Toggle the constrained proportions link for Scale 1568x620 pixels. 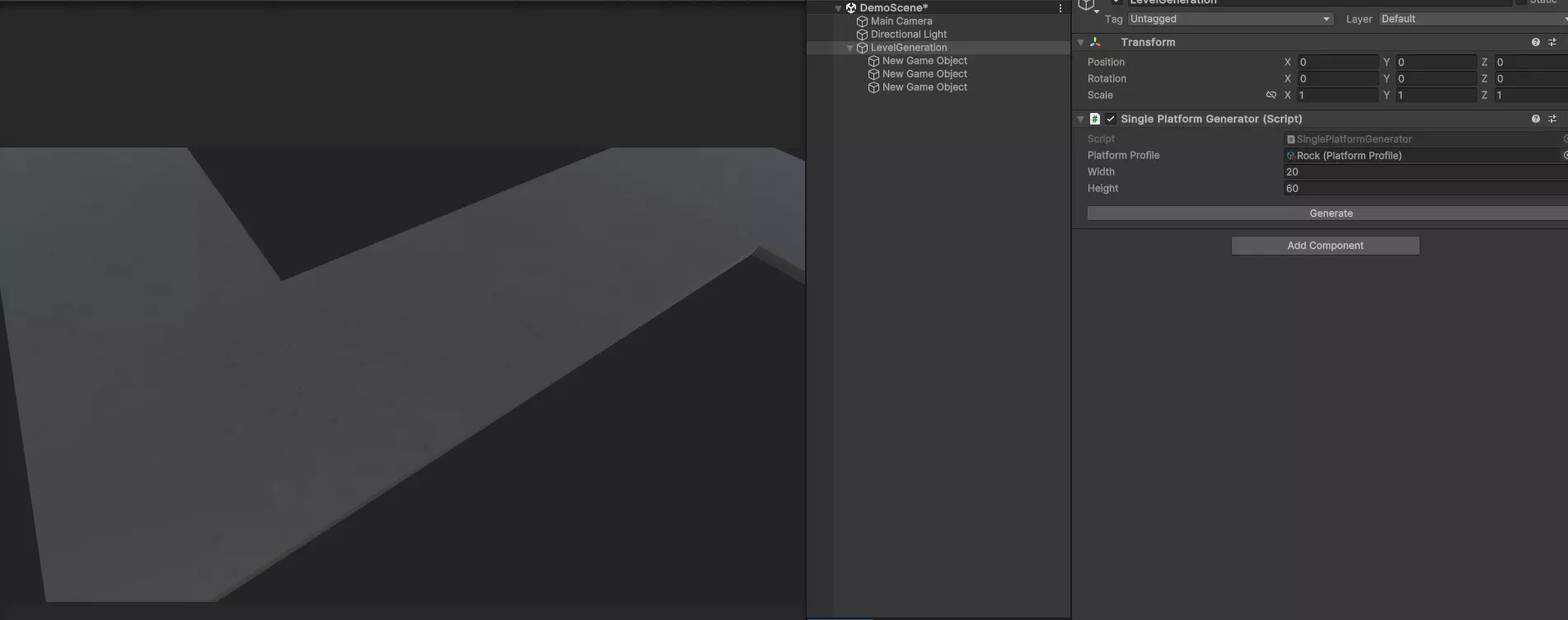point(1271,95)
